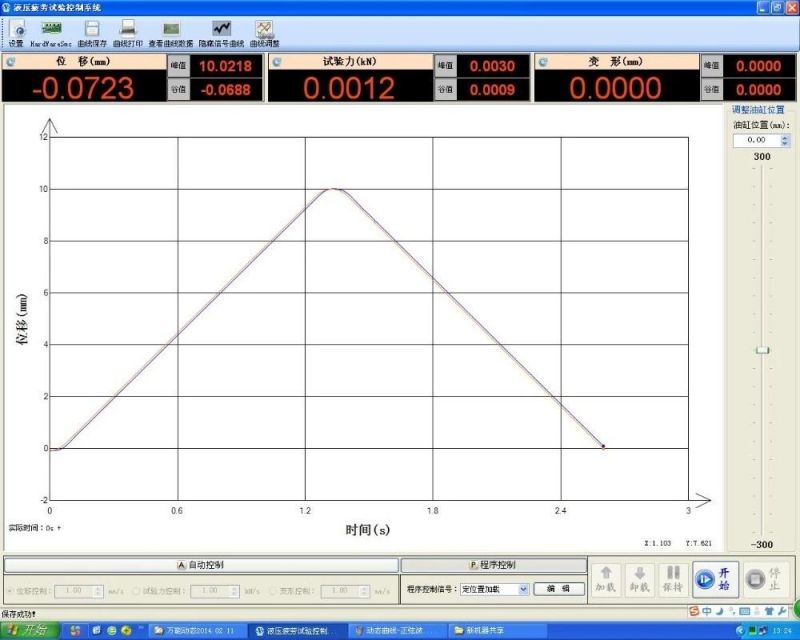Click the 编辑 edit button
800x640 pixels.
559,589
